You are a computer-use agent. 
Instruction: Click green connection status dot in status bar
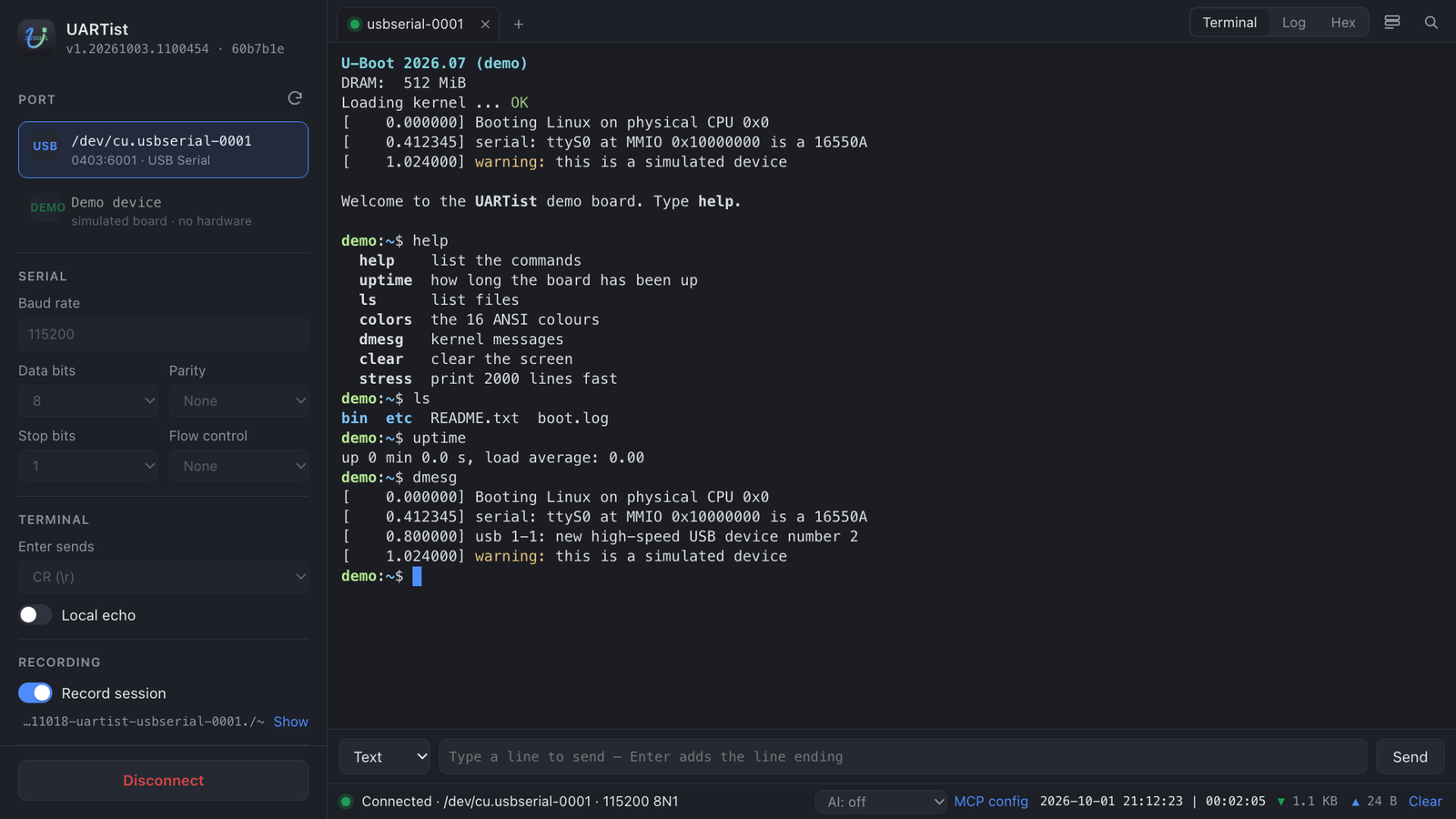346,802
